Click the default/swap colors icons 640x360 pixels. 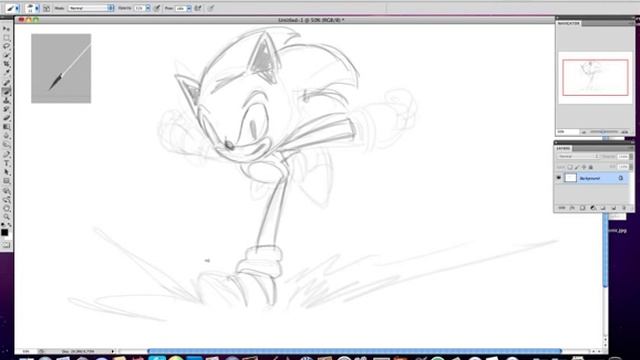click(6, 225)
